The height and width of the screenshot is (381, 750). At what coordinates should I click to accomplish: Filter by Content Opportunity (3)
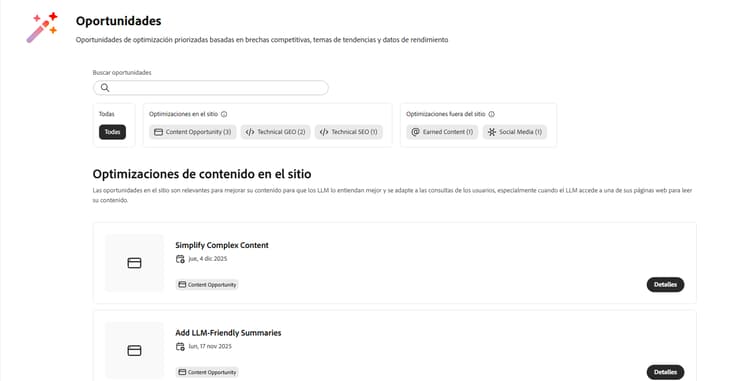(x=192, y=132)
